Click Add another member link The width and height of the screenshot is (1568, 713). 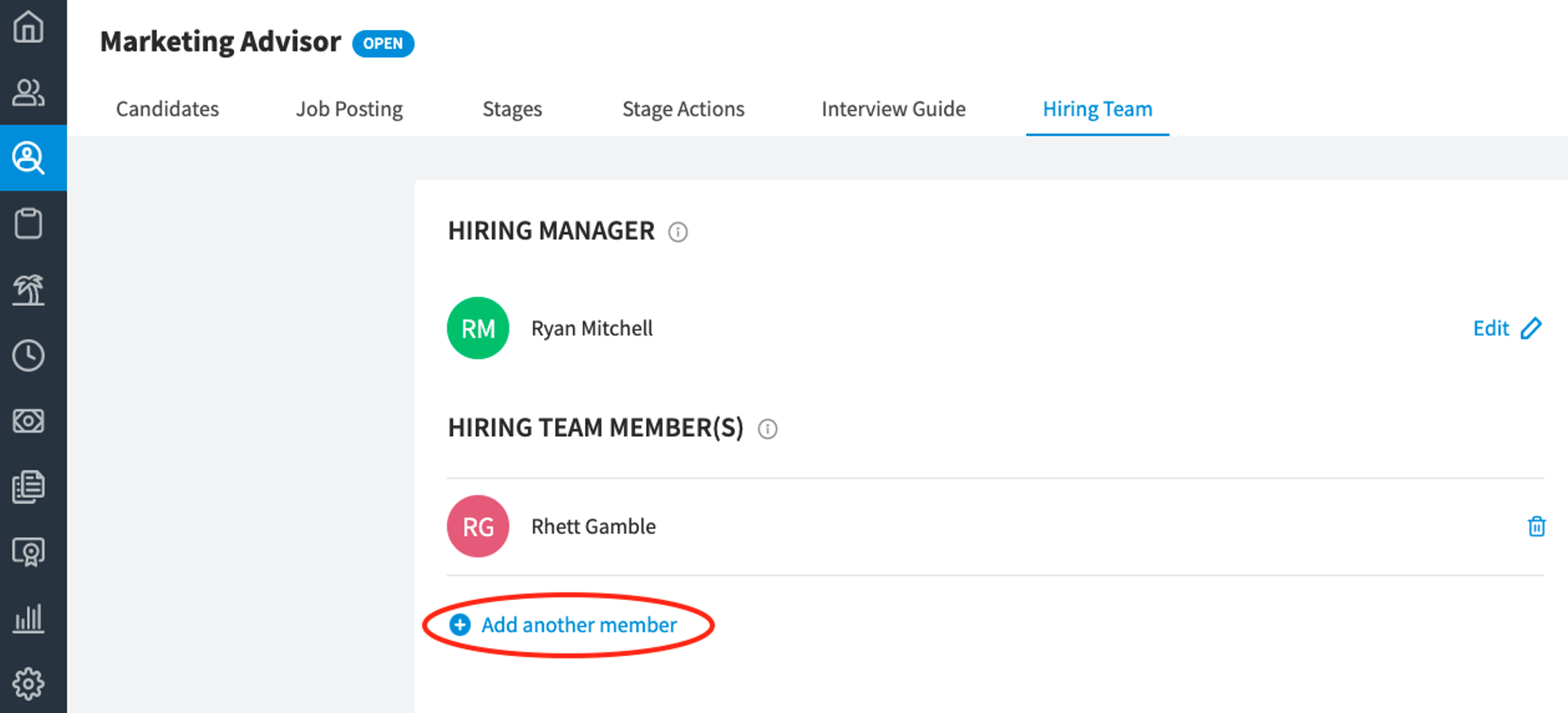coord(579,625)
